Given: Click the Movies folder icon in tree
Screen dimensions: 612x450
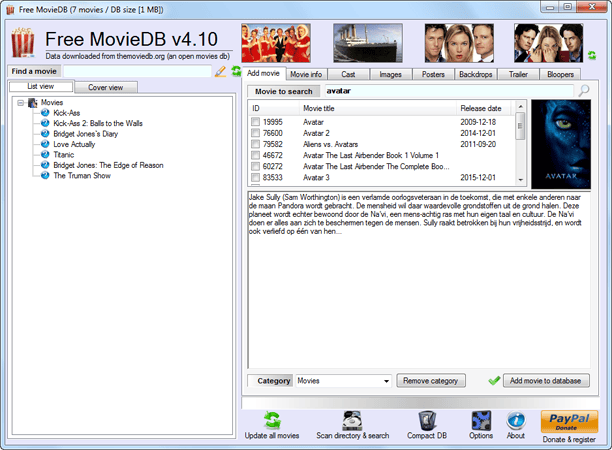Looking at the screenshot, I should point(33,103).
